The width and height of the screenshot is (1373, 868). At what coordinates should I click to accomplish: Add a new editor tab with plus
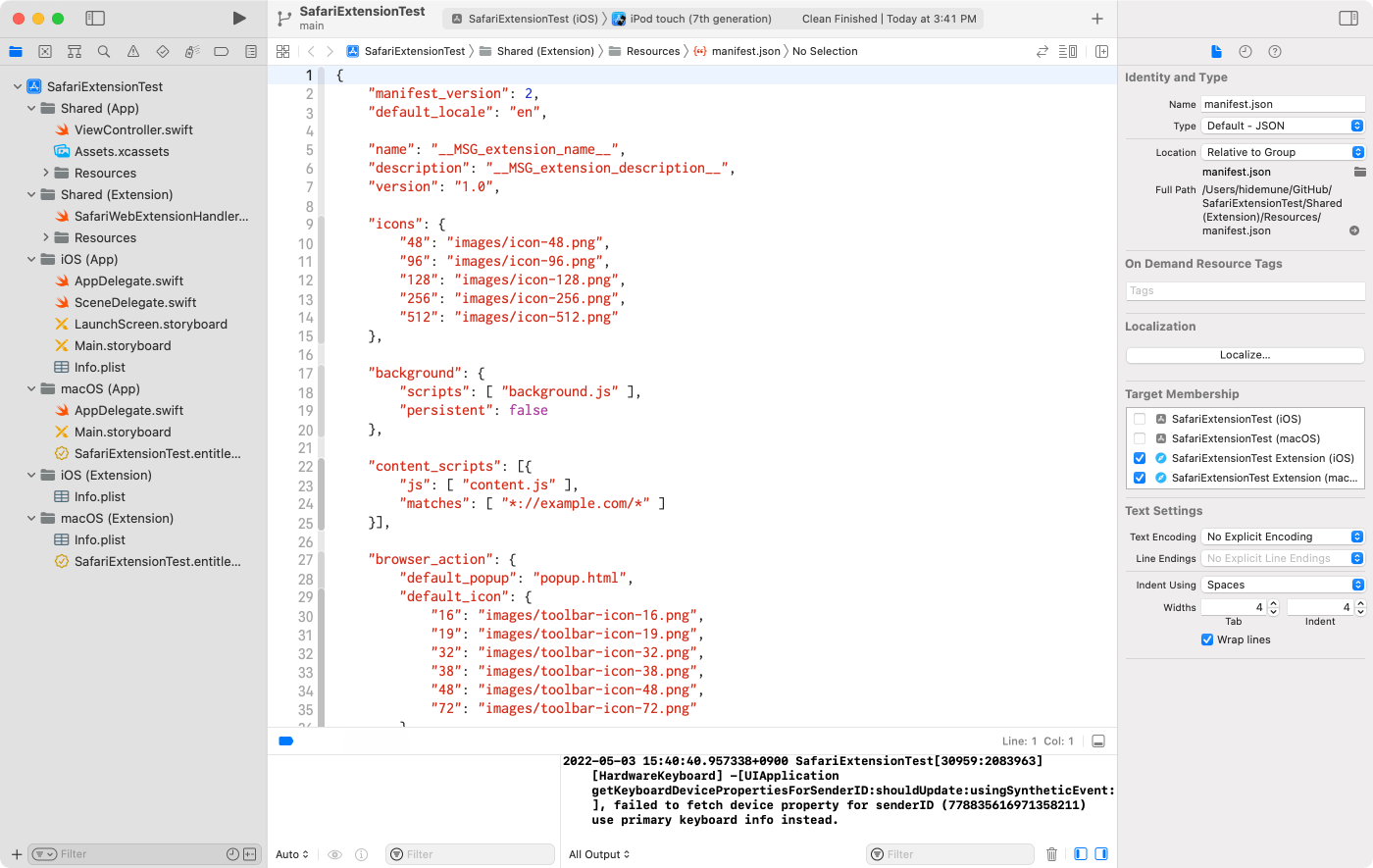pyautogui.click(x=1097, y=19)
